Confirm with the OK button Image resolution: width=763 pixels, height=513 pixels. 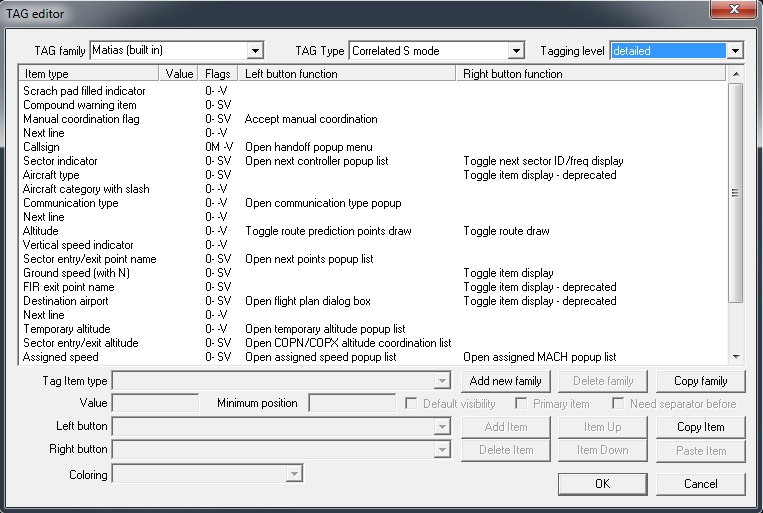pos(601,484)
